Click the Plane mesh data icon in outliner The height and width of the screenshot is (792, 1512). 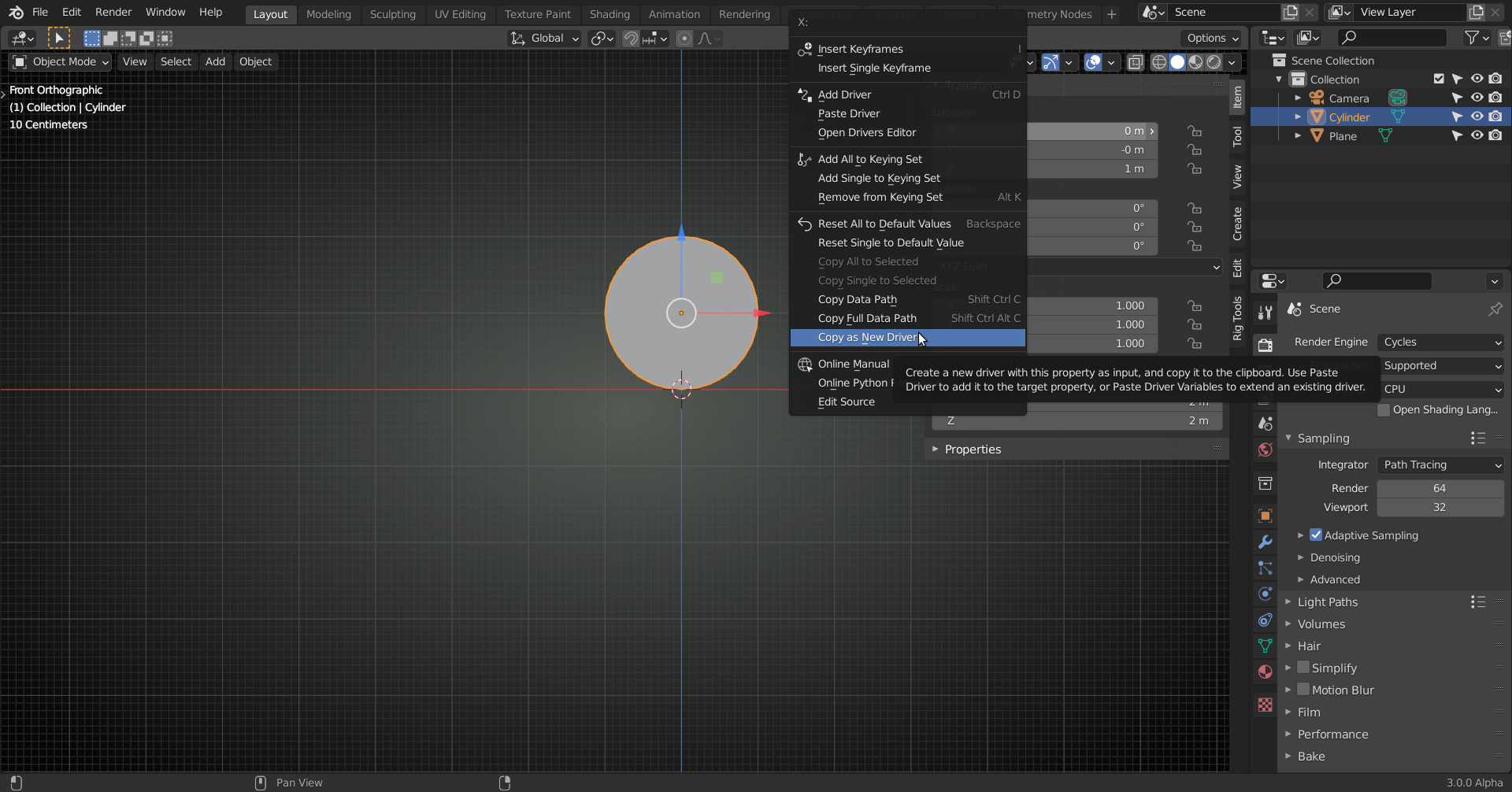(1384, 135)
